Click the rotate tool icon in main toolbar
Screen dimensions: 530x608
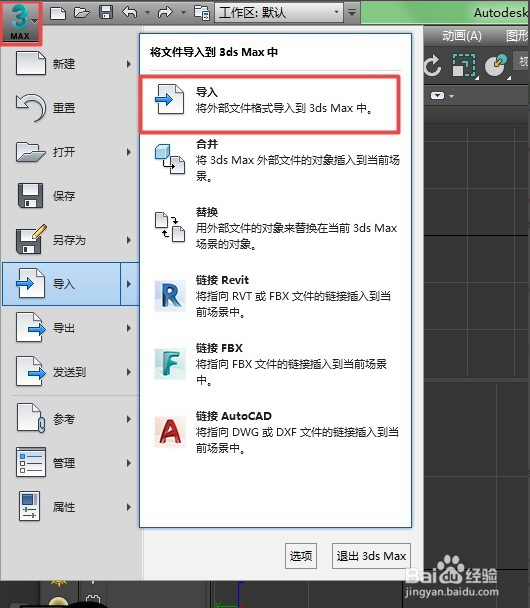click(433, 65)
